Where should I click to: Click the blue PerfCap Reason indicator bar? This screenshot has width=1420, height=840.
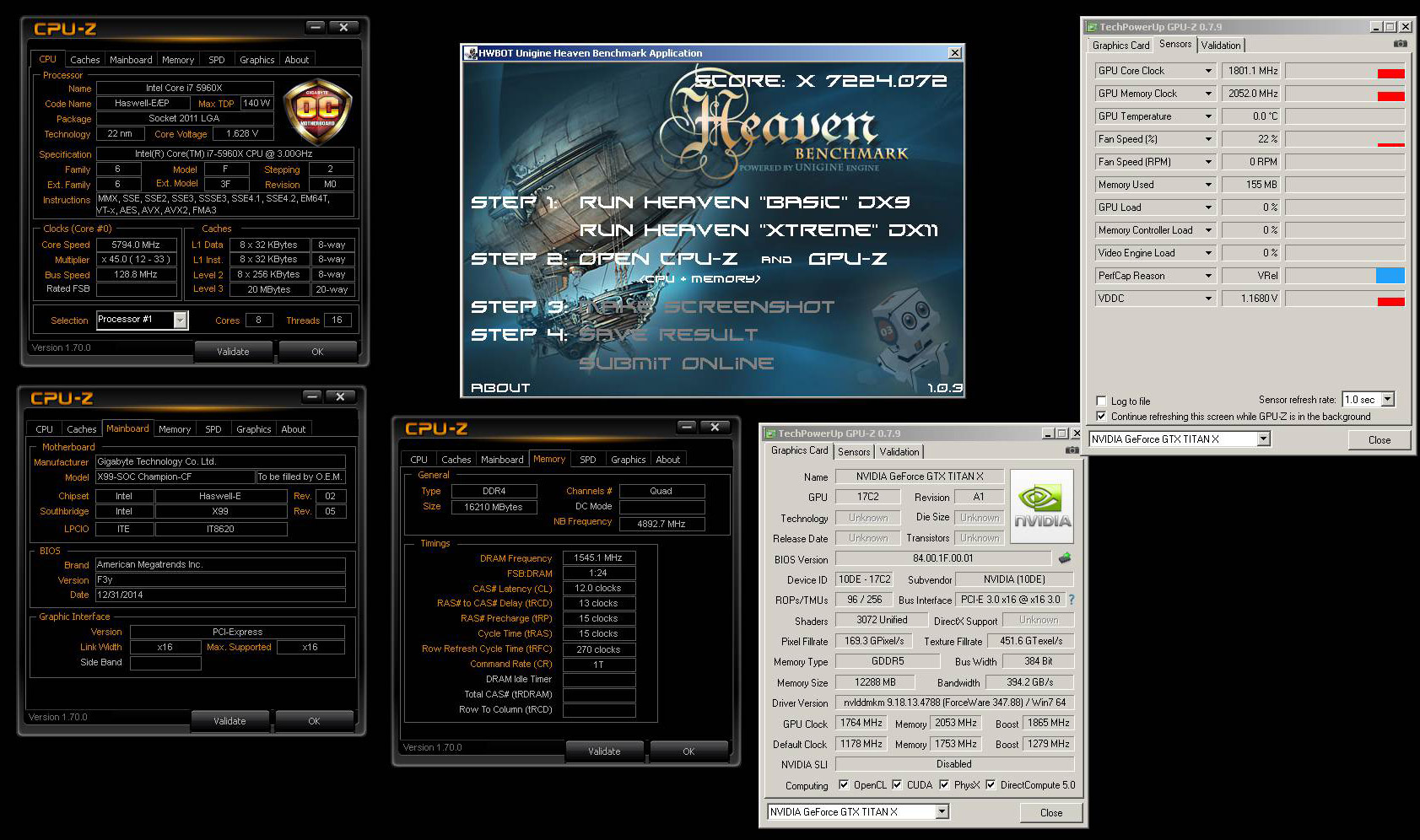click(1390, 276)
